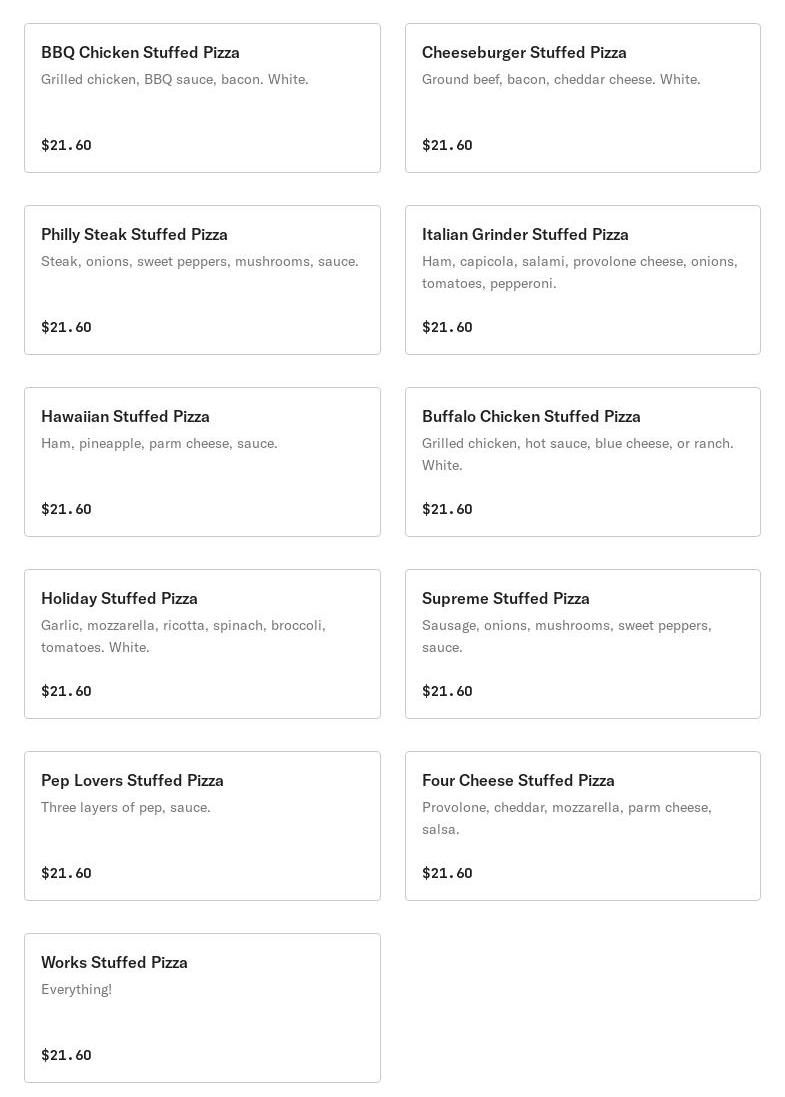This screenshot has height=1097, width=785.
Task: Select the Four Cheese Stuffed Pizza title
Action: click(x=518, y=780)
